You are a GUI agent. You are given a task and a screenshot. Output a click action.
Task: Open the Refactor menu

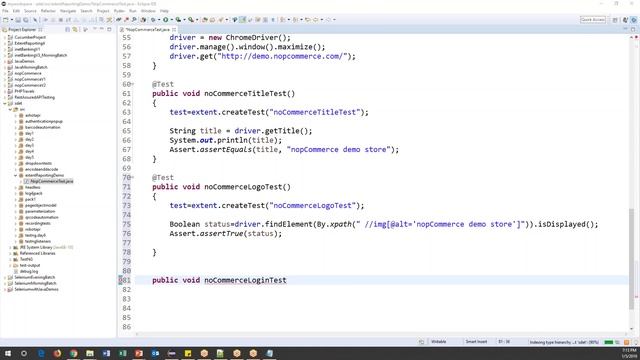(48, 11)
